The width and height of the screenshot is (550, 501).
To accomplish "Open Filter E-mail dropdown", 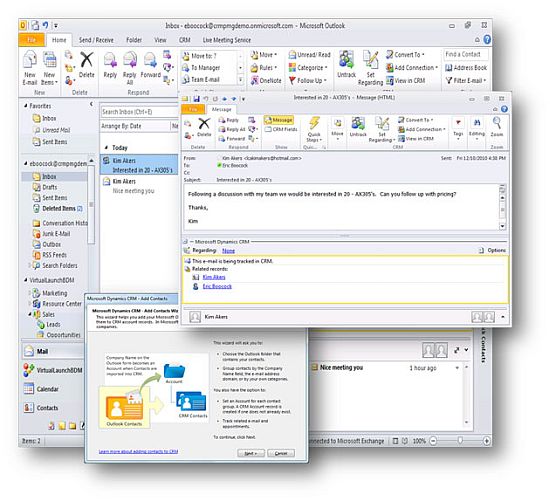I will pos(466,81).
